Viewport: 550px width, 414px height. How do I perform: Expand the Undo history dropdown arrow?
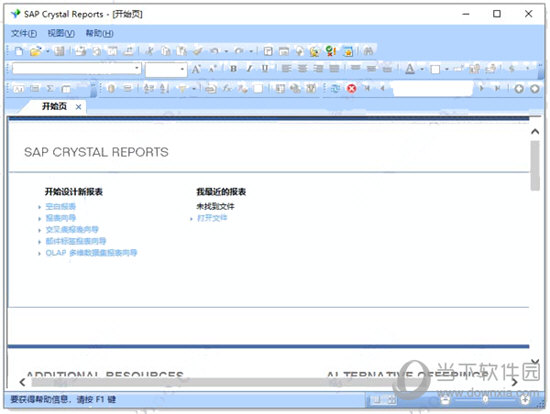click(226, 52)
